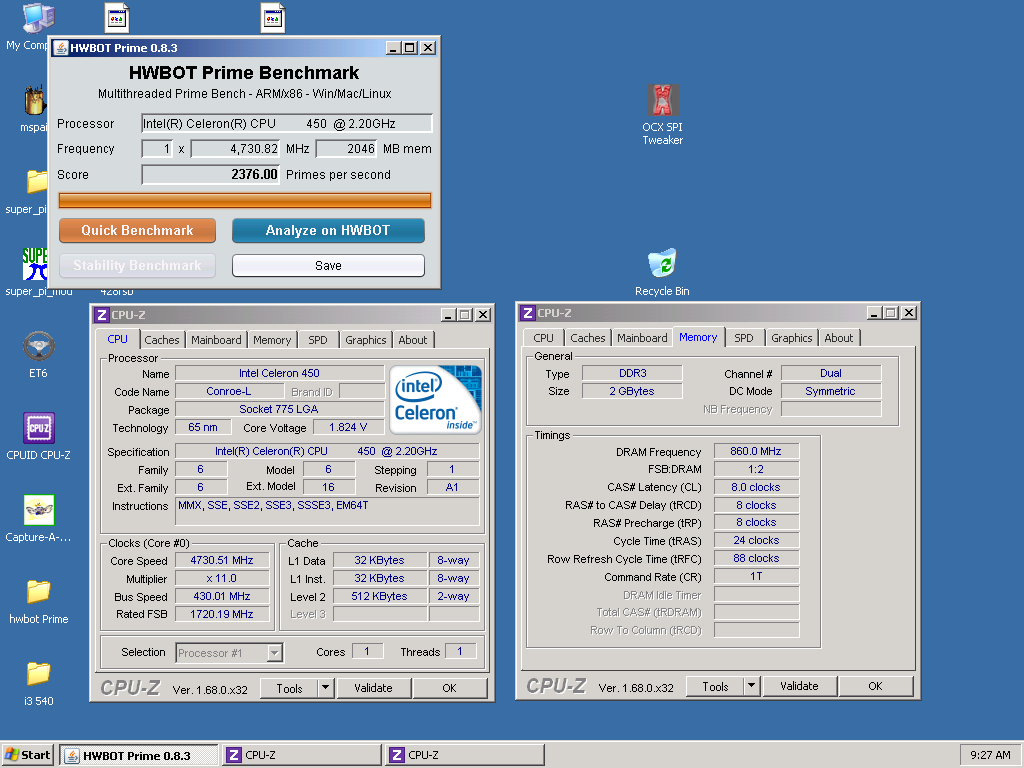1024x768 pixels.
Task: Click the Windows Start button
Action: (27, 755)
